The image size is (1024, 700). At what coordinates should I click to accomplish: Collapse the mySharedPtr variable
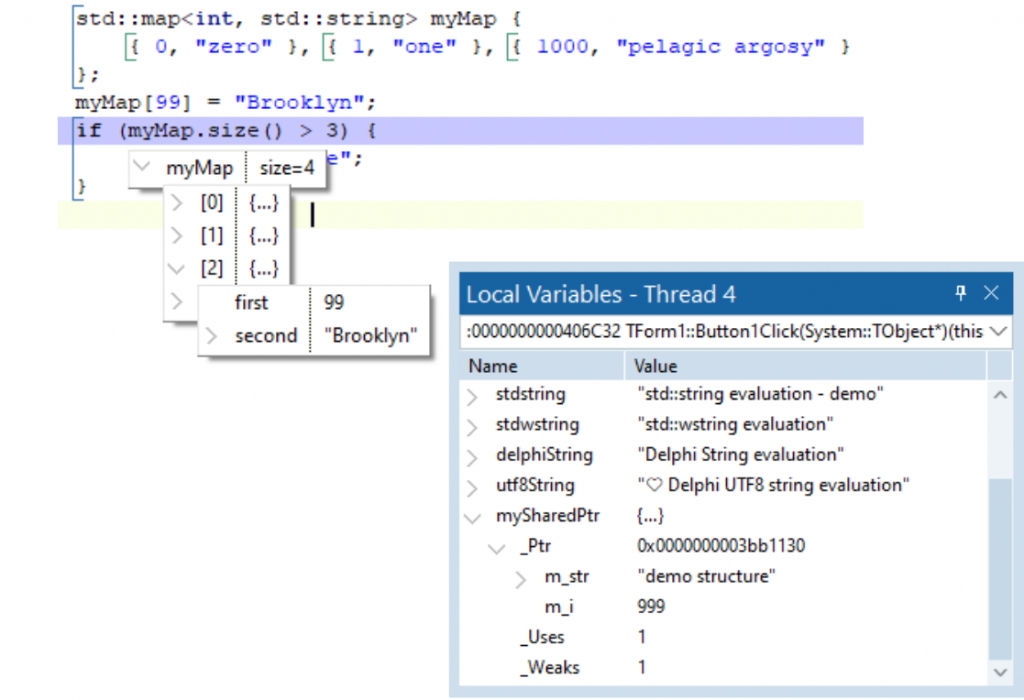coord(472,518)
